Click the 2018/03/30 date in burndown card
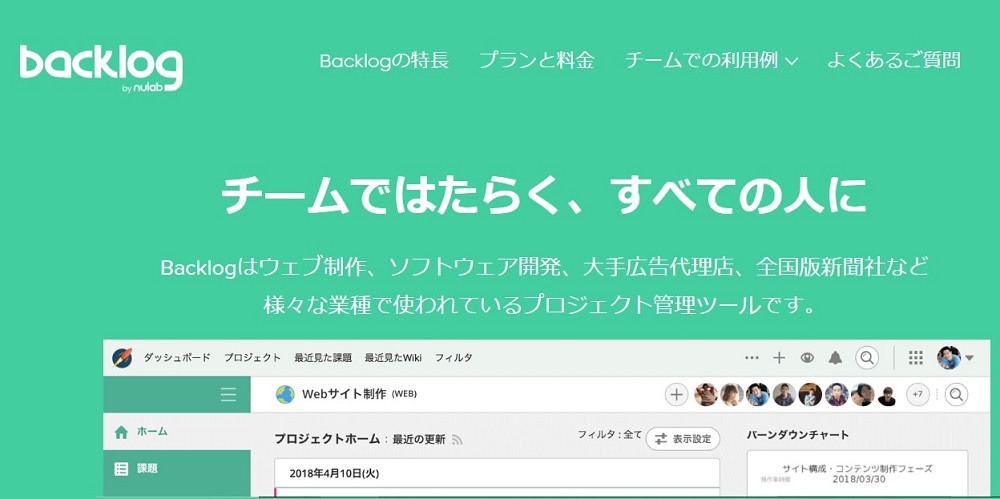 coord(857,479)
